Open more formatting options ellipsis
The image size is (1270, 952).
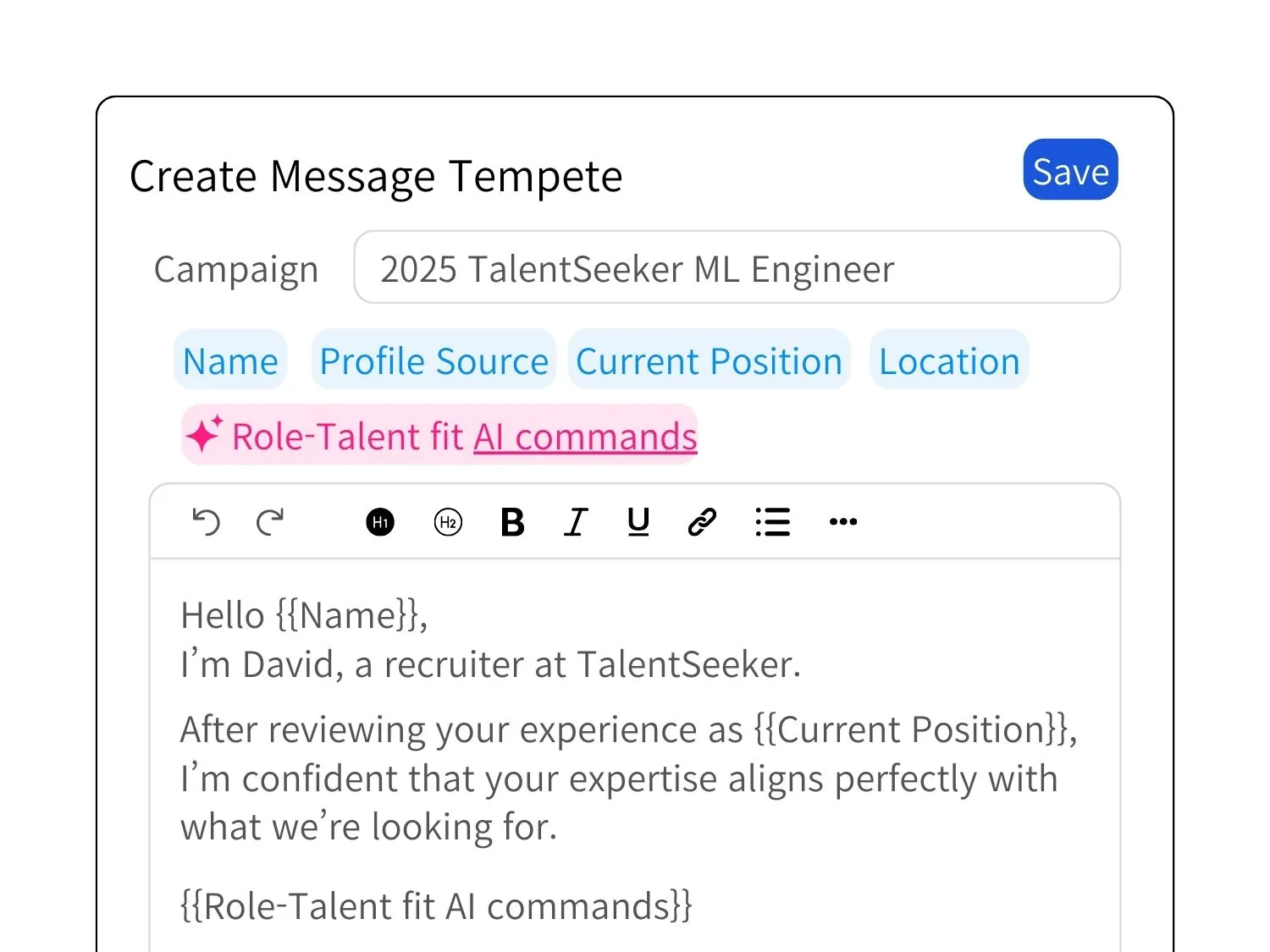tap(843, 522)
